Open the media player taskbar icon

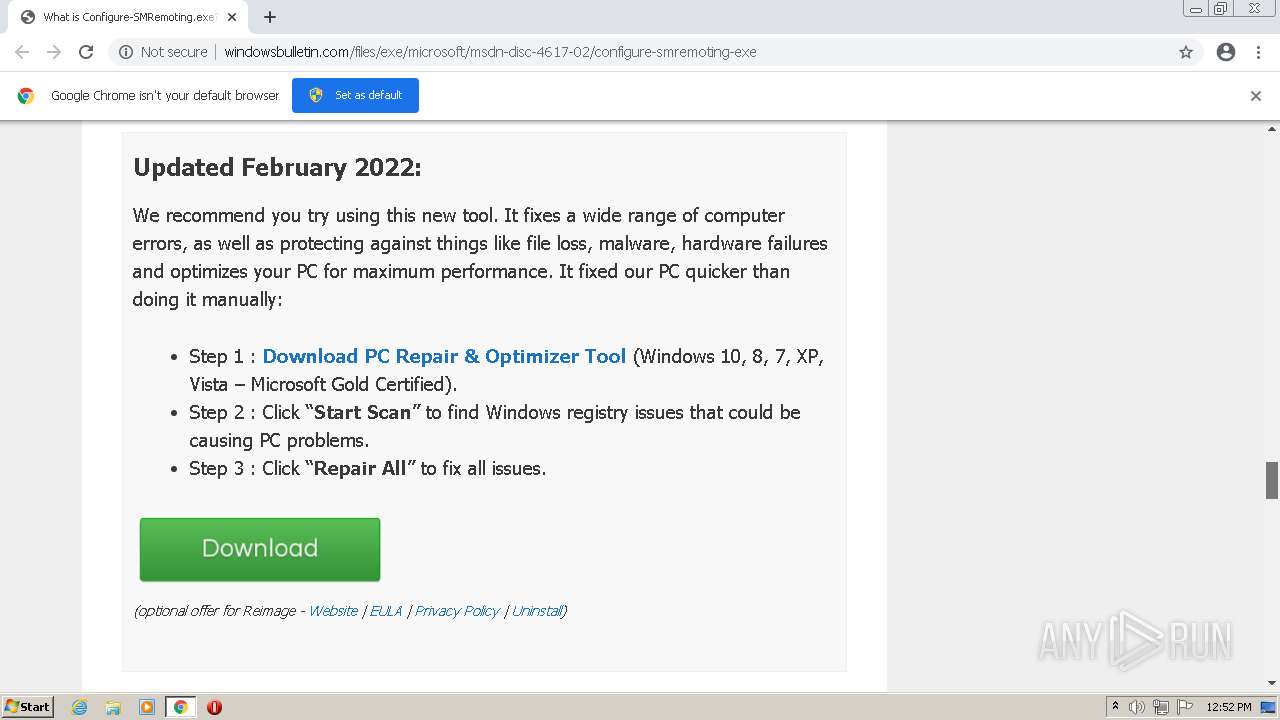[147, 707]
